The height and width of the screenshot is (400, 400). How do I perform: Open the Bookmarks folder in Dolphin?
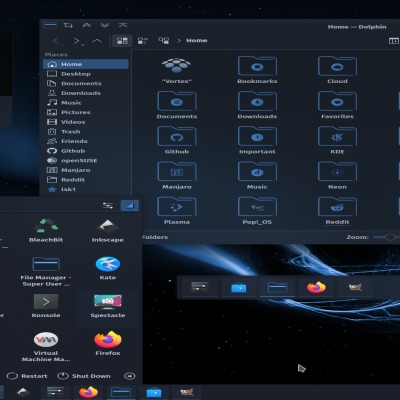pyautogui.click(x=257, y=70)
